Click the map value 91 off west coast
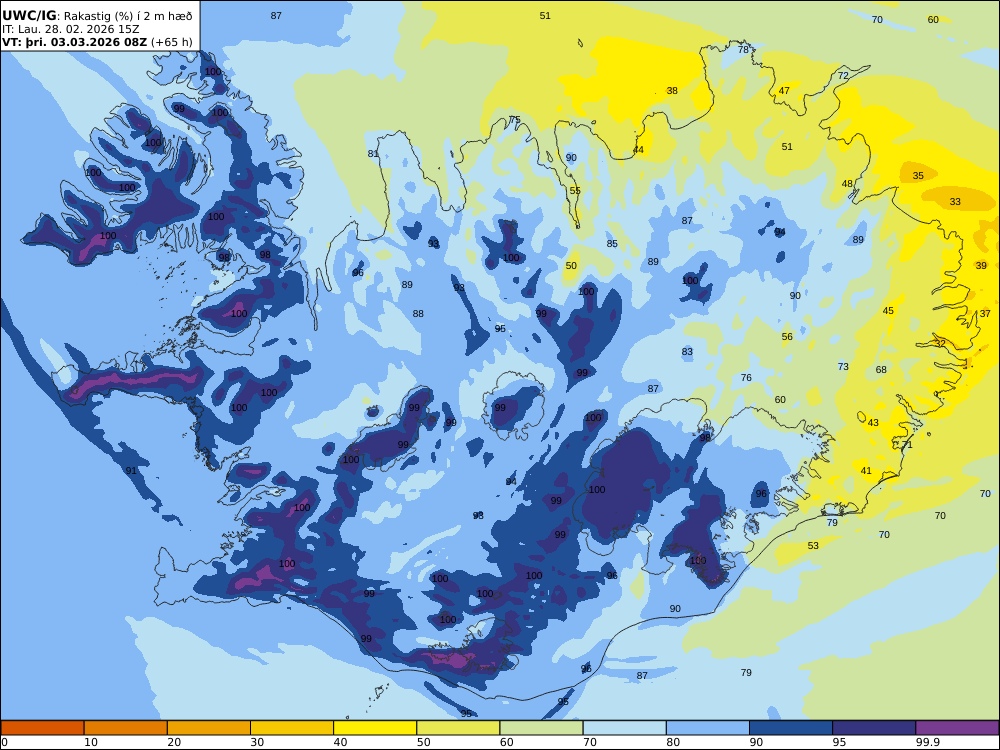1000x750 pixels. tap(131, 471)
